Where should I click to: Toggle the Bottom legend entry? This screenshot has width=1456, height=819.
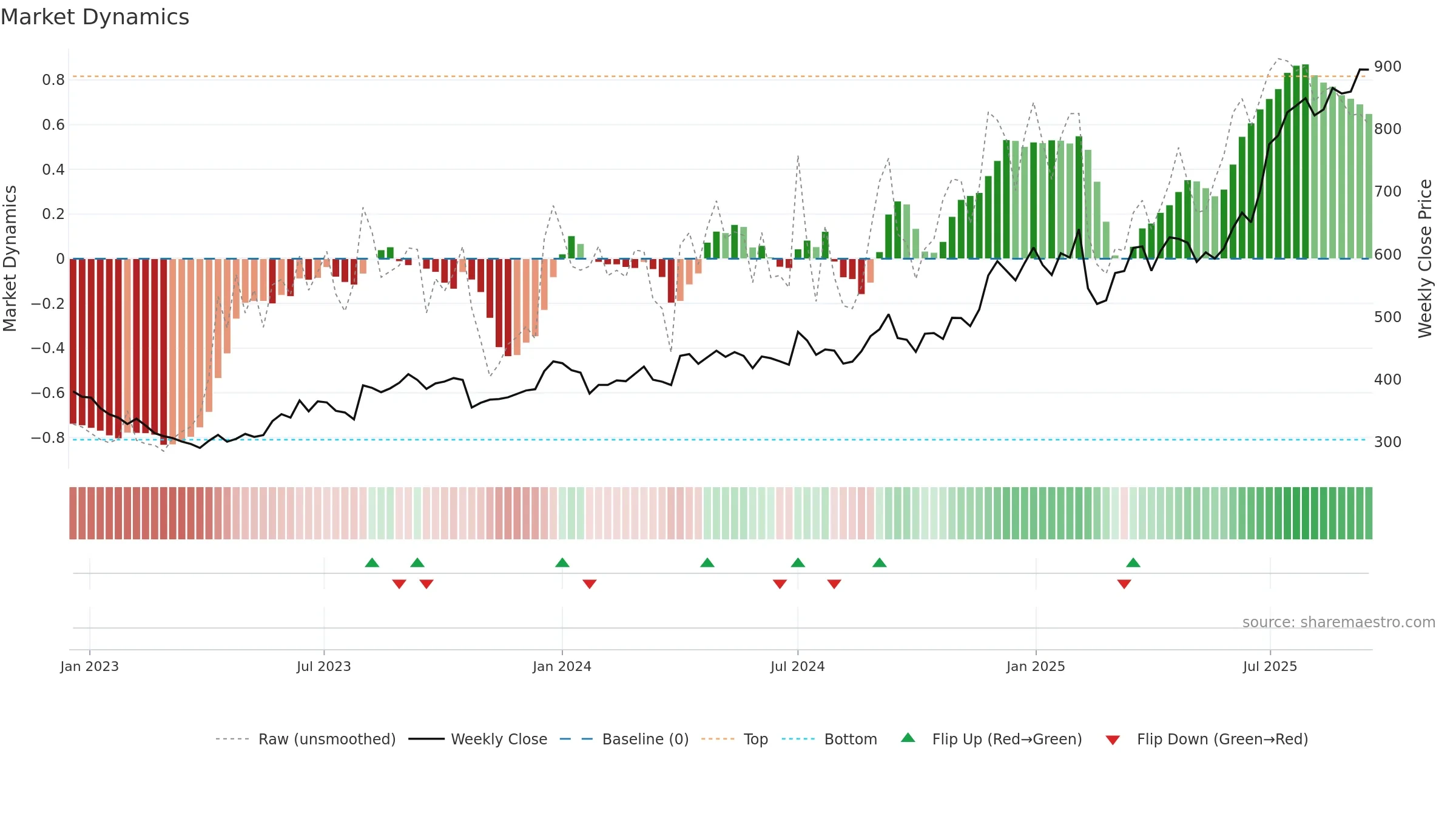tap(830, 739)
